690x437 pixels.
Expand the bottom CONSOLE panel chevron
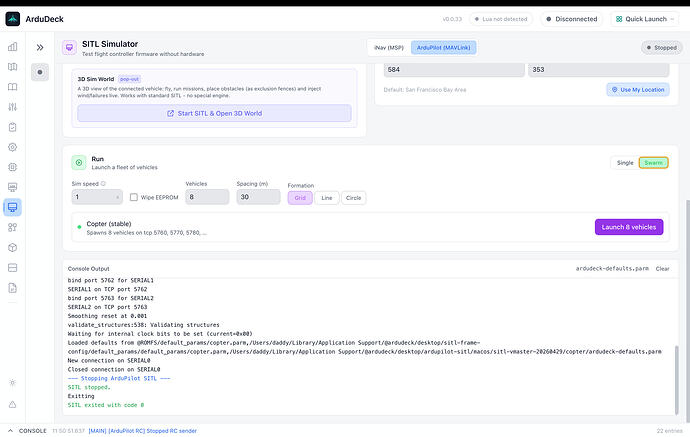pyautogui.click(x=11, y=431)
